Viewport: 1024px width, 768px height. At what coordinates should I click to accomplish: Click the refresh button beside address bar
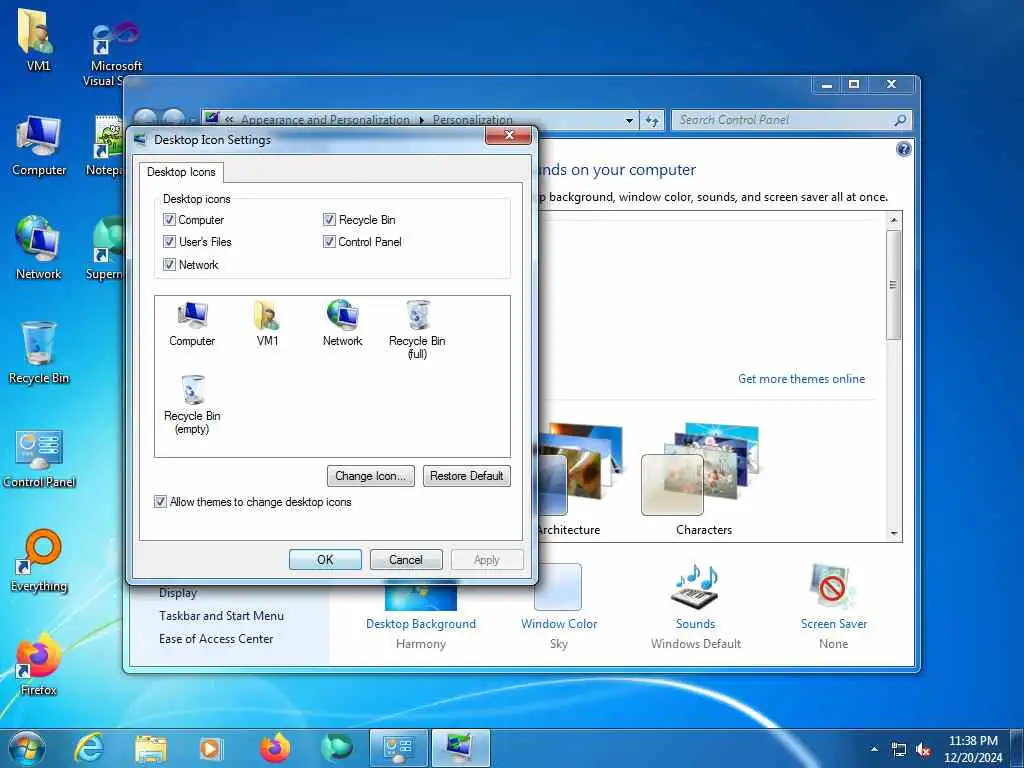652,120
